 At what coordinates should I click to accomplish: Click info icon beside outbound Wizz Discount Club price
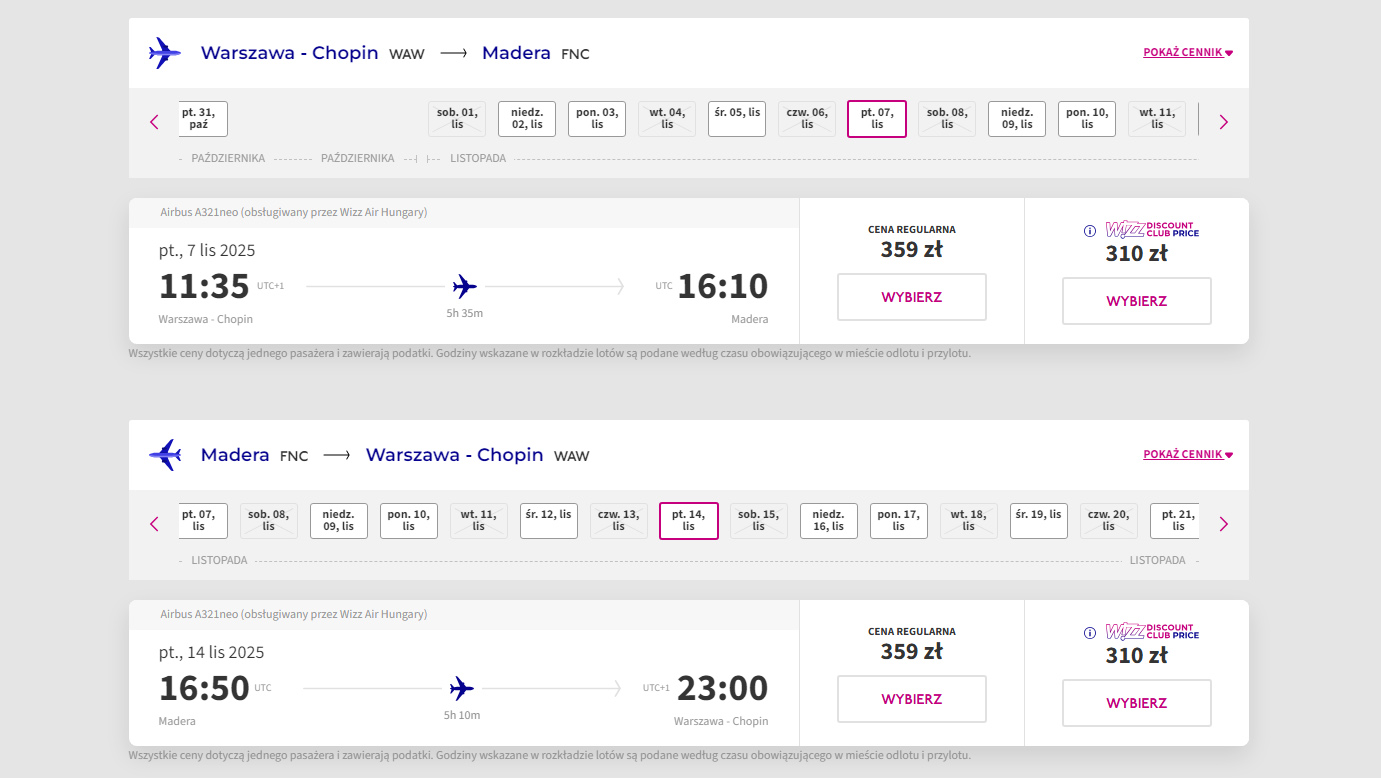tap(1090, 231)
